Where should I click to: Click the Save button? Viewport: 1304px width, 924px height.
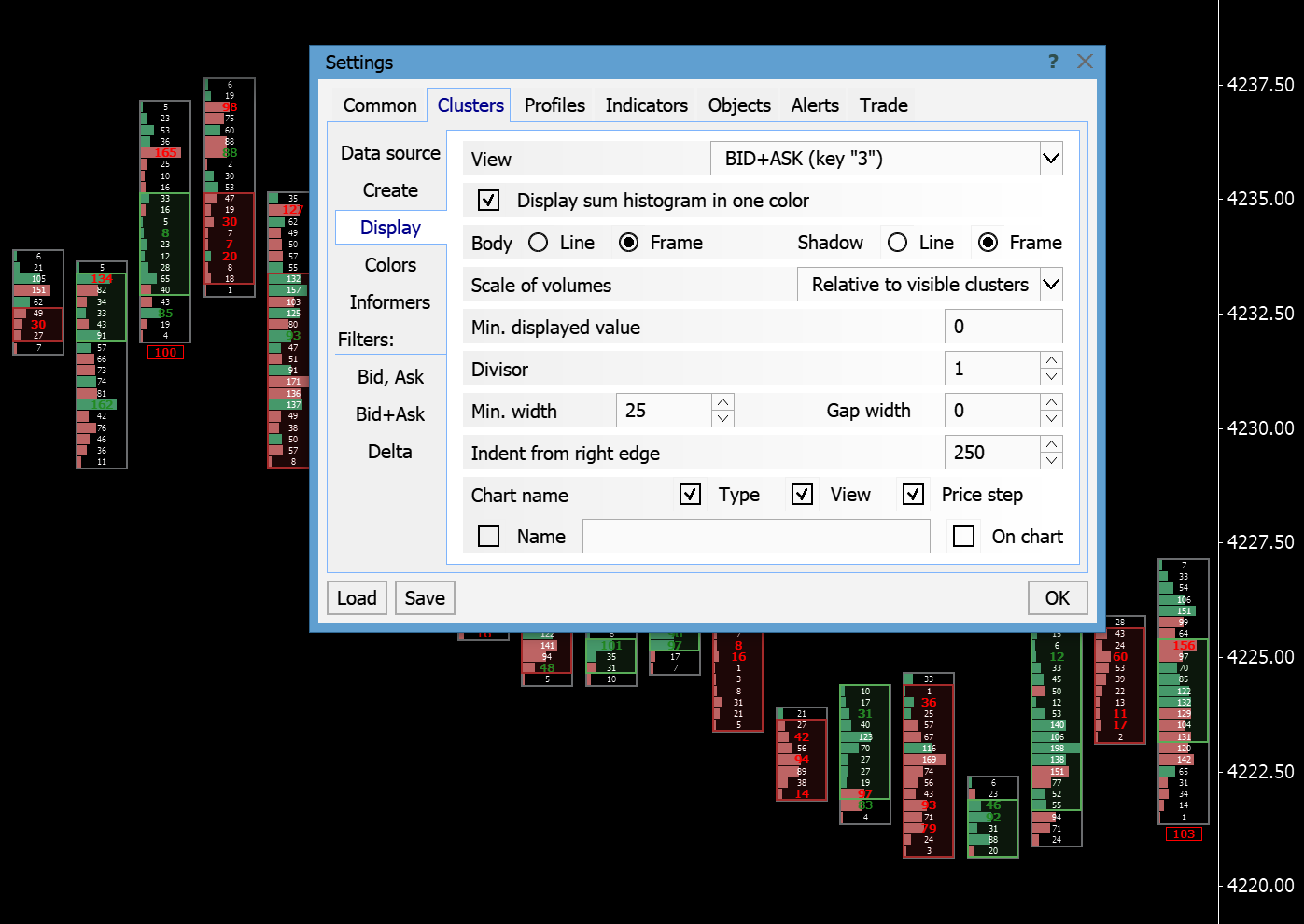pyautogui.click(x=425, y=598)
